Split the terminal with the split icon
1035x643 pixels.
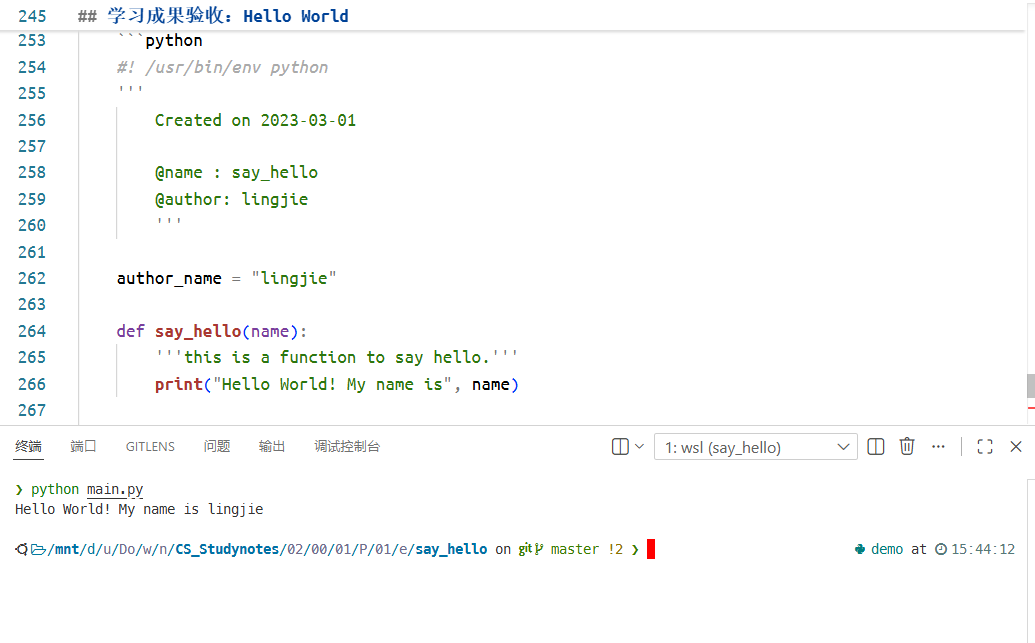pyautogui.click(x=876, y=447)
